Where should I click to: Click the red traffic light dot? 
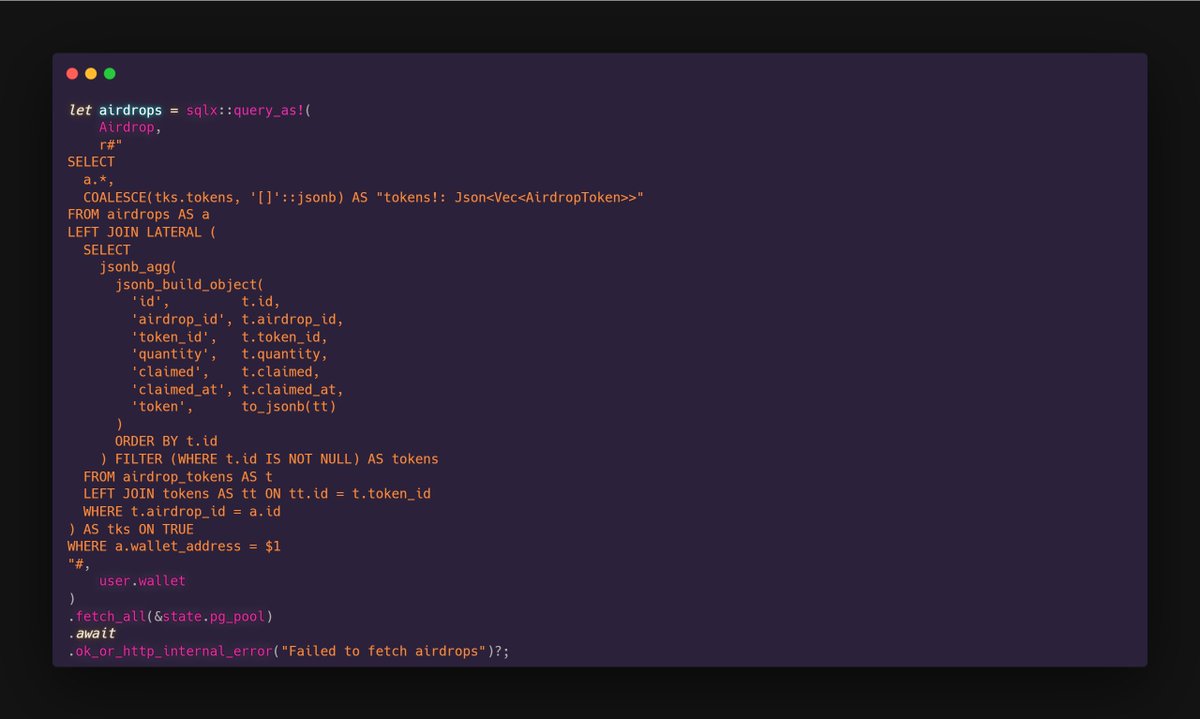(x=71, y=72)
